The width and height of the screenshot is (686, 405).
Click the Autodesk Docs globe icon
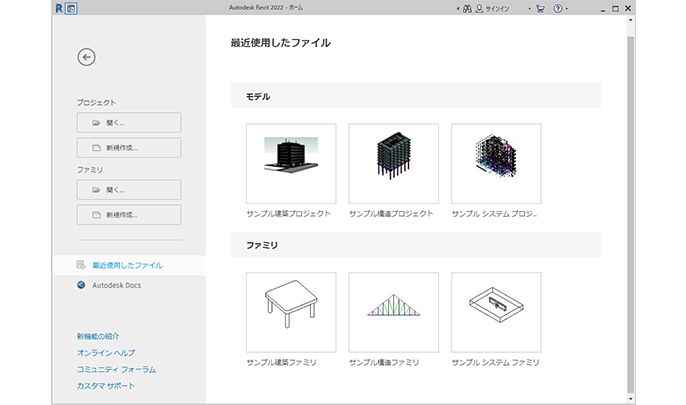pyautogui.click(x=81, y=285)
